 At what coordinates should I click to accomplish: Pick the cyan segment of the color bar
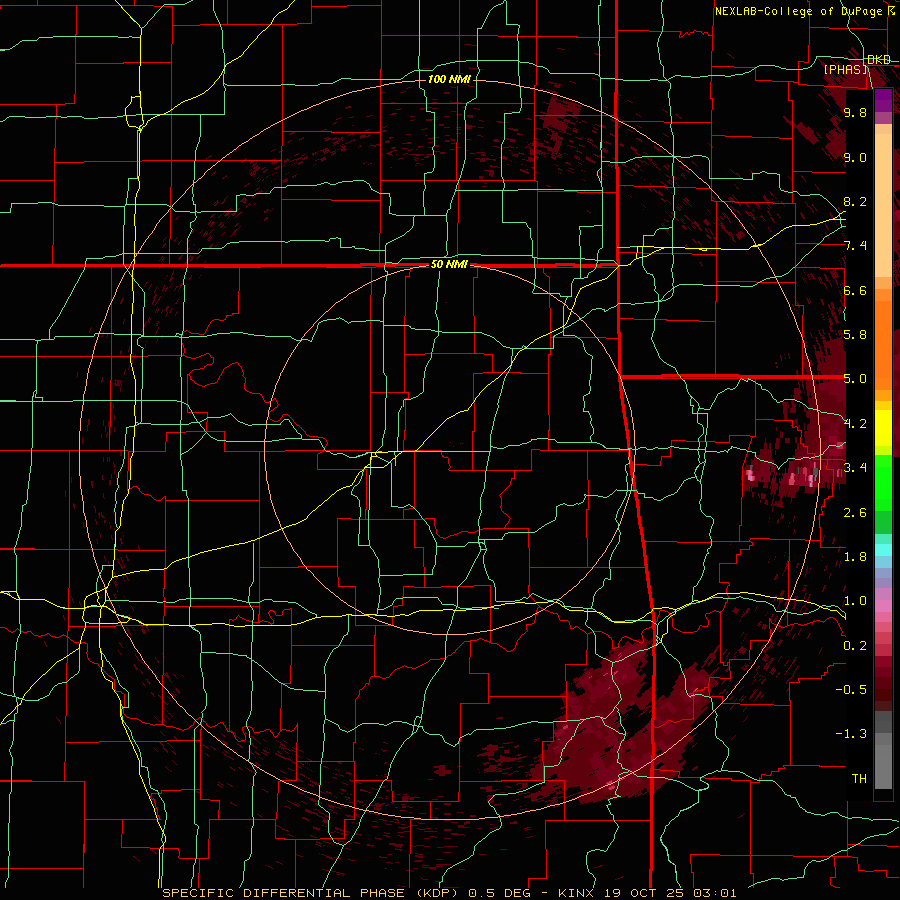coord(883,550)
